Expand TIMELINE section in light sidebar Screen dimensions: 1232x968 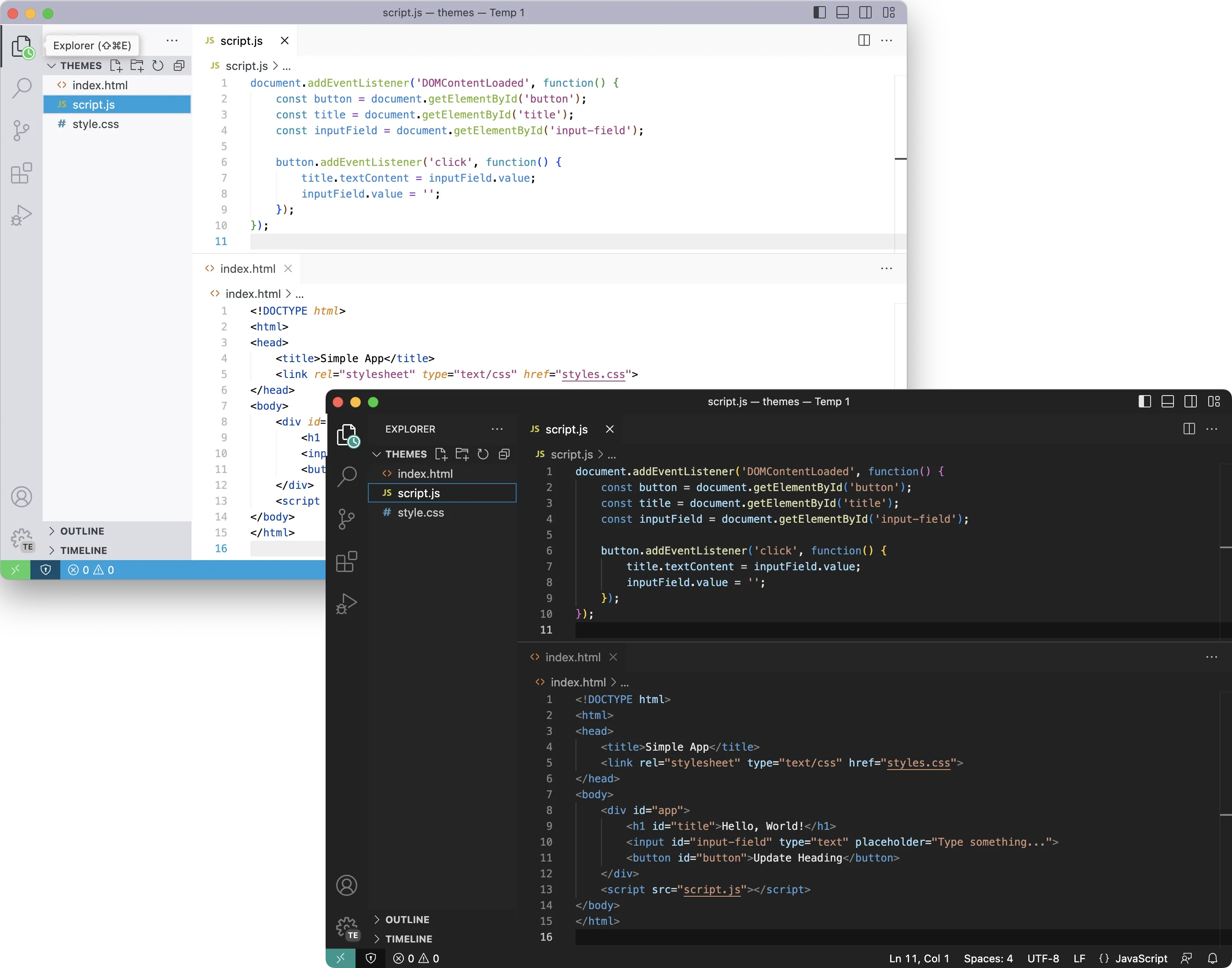[x=83, y=550]
